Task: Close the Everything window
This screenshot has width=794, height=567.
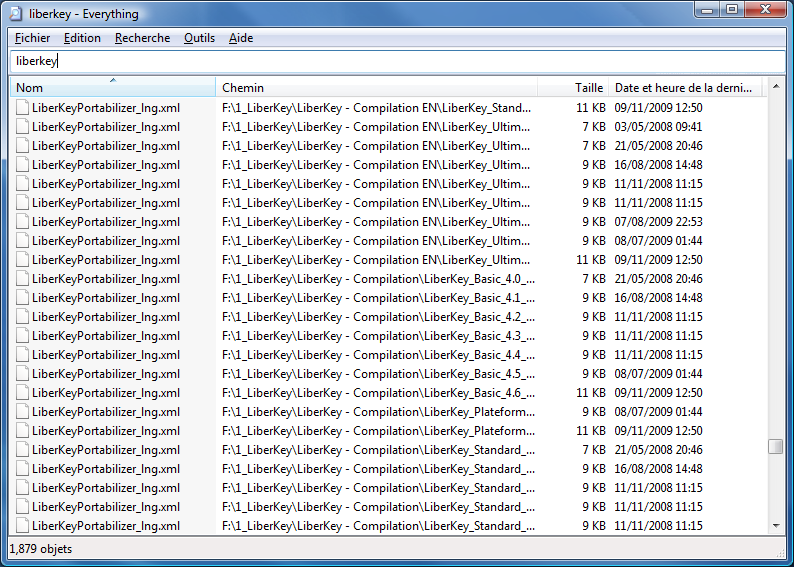Action: pos(766,10)
